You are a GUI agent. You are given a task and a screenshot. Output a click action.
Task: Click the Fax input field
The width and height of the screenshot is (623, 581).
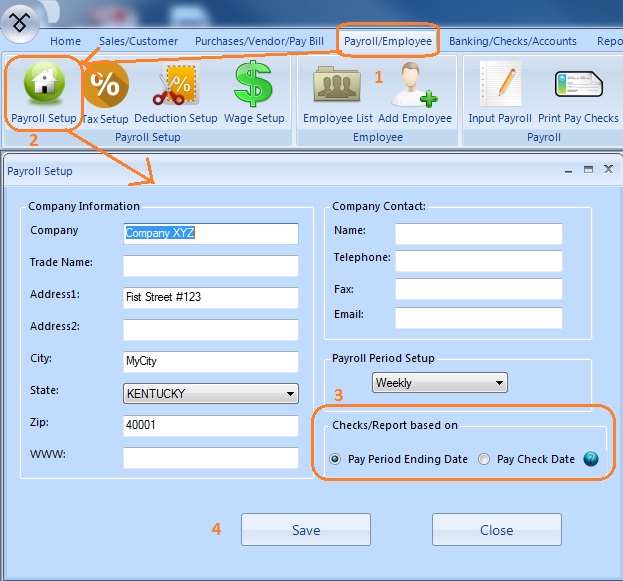(479, 289)
